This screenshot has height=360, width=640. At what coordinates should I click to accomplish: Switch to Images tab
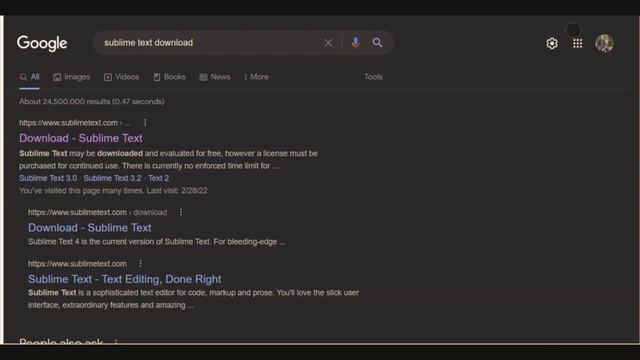pyautogui.click(x=71, y=77)
